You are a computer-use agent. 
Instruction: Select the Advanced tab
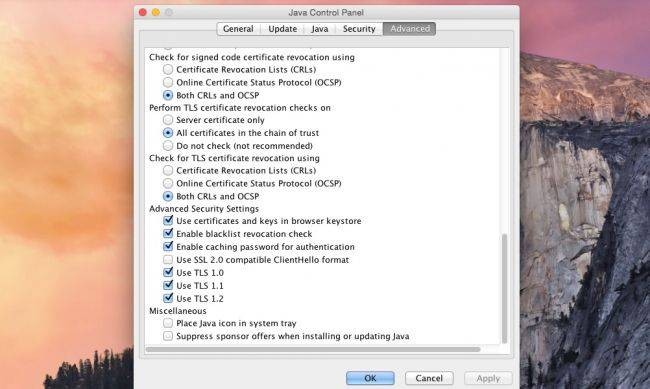click(410, 29)
